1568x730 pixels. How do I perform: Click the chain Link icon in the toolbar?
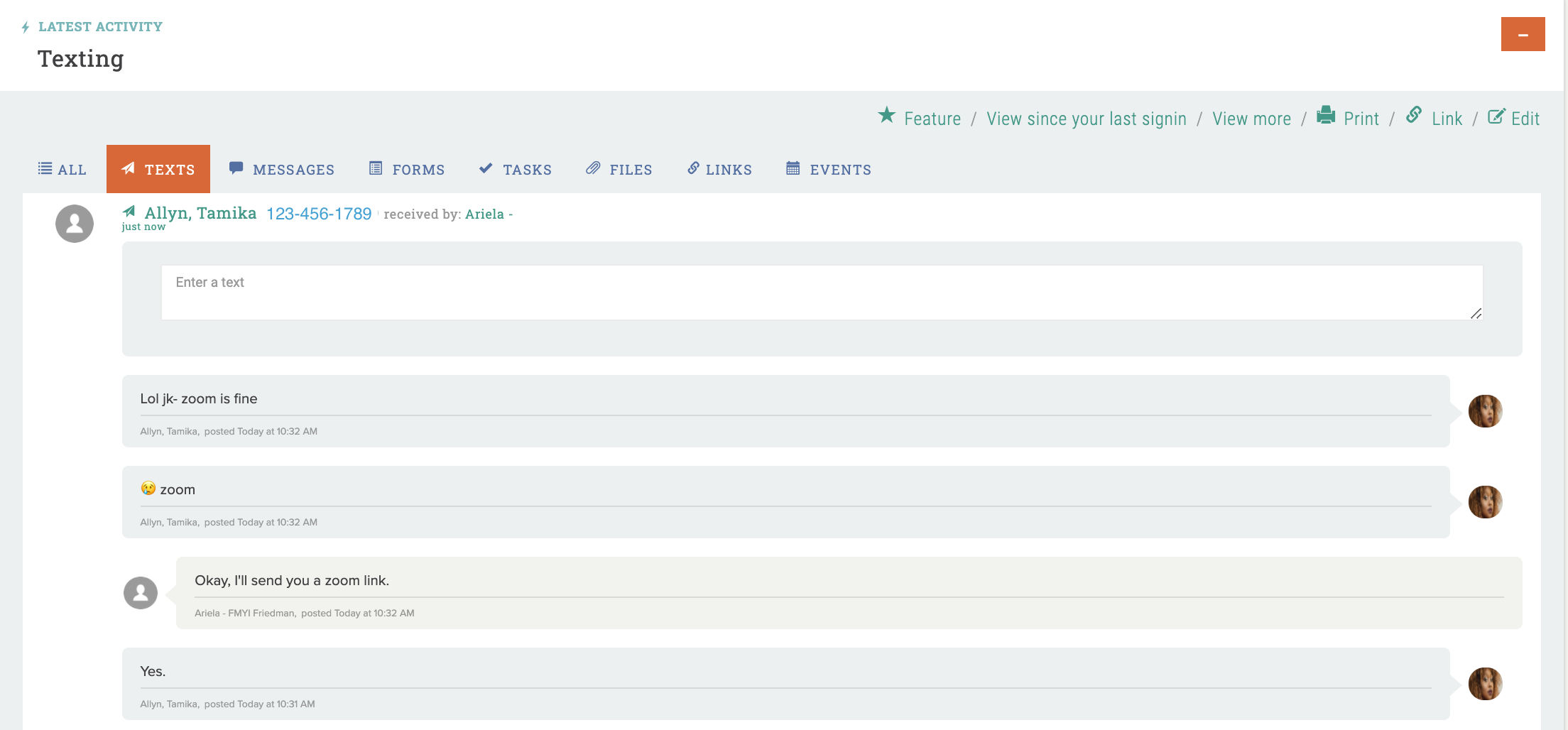(x=1413, y=115)
